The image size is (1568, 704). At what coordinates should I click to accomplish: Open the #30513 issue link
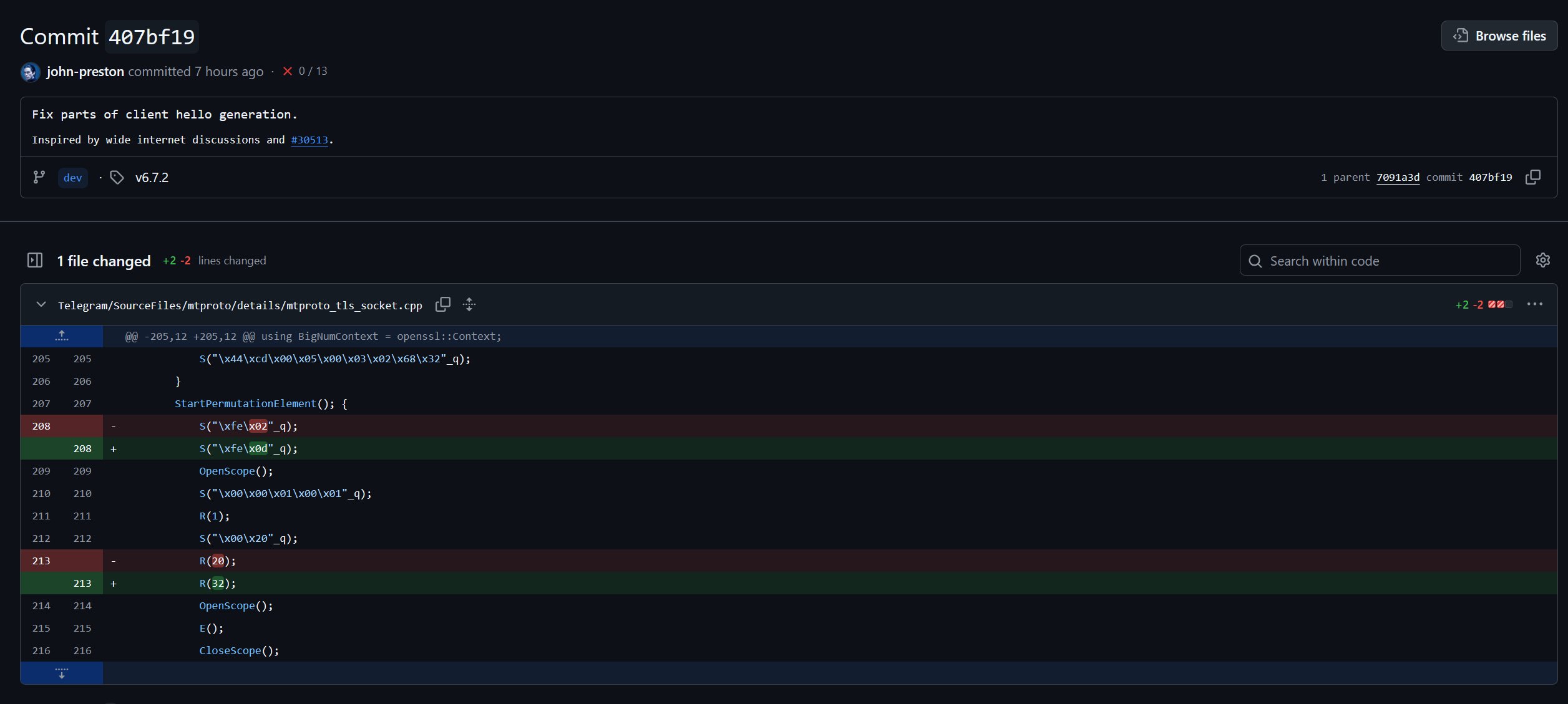tap(309, 140)
